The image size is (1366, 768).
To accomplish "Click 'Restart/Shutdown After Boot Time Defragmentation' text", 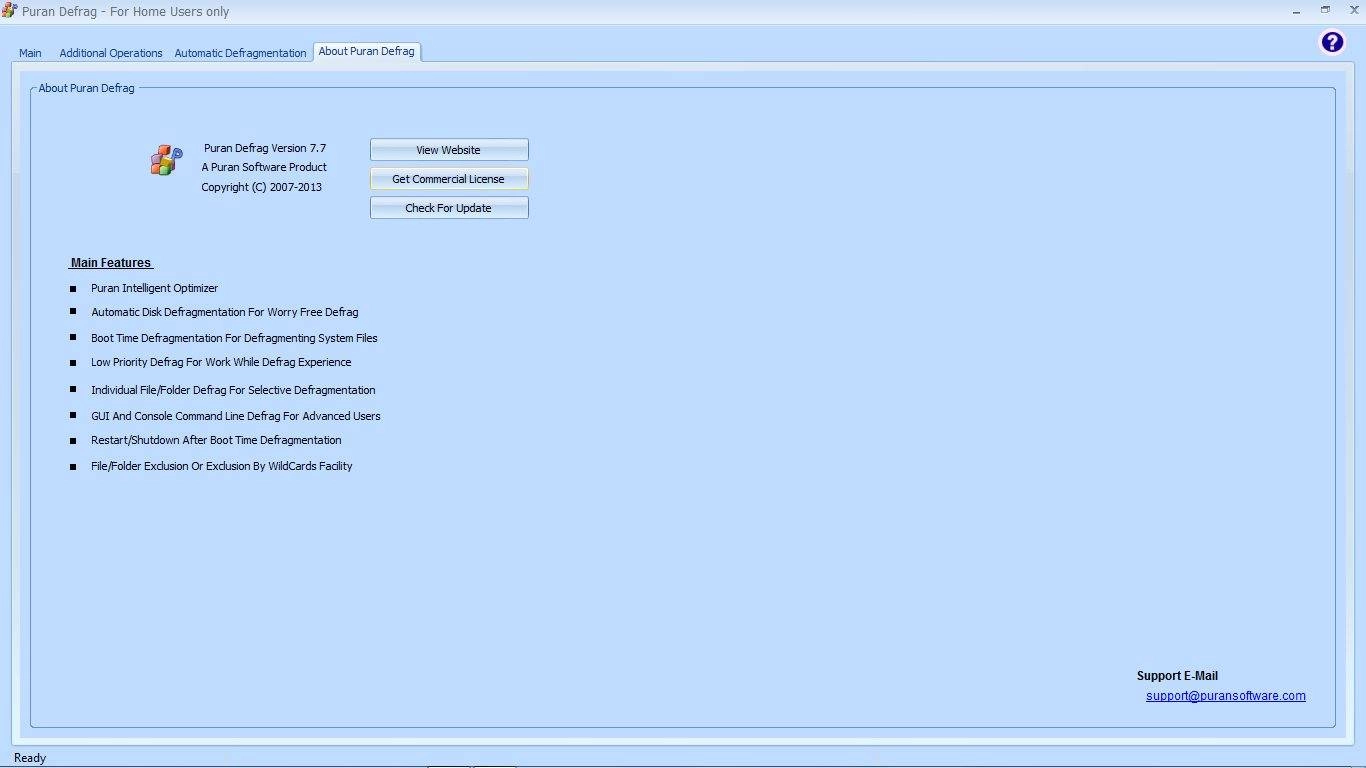I will (216, 440).
